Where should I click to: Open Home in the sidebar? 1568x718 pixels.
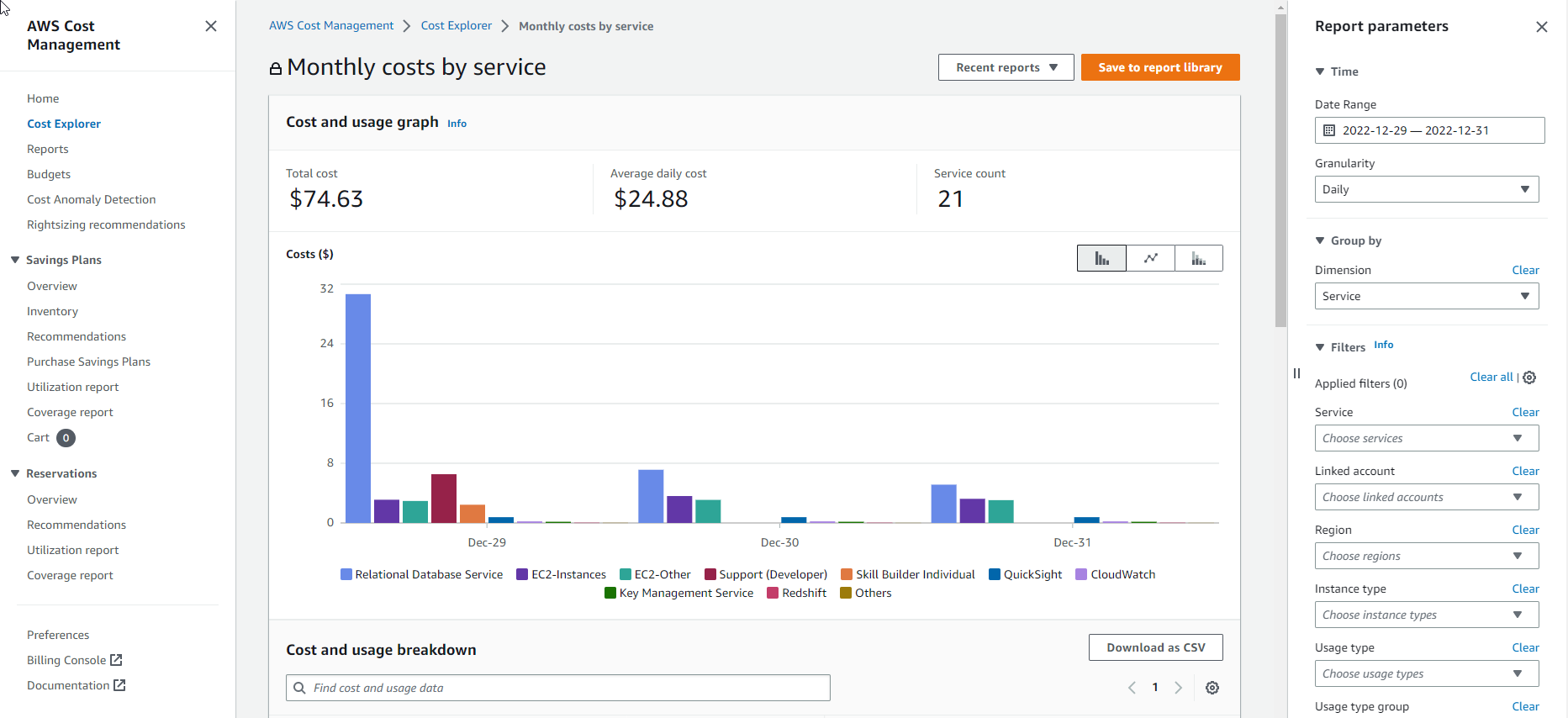43,98
